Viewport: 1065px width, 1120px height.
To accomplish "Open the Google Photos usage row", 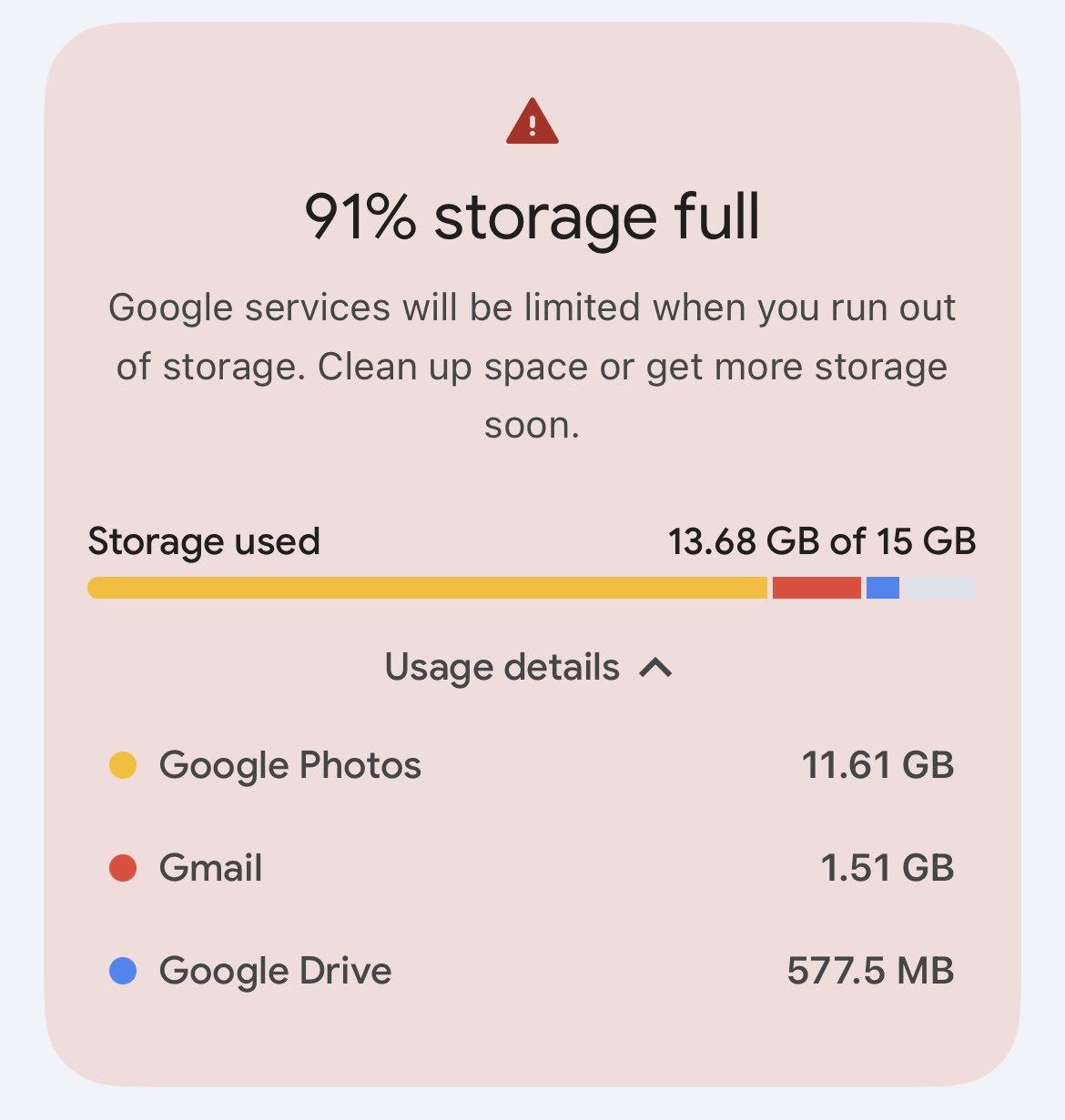I will click(x=532, y=765).
